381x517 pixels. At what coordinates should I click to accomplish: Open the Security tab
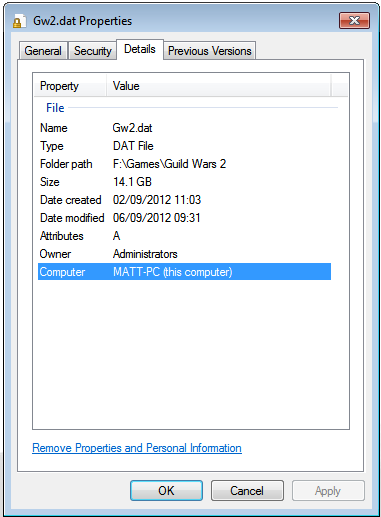(92, 51)
